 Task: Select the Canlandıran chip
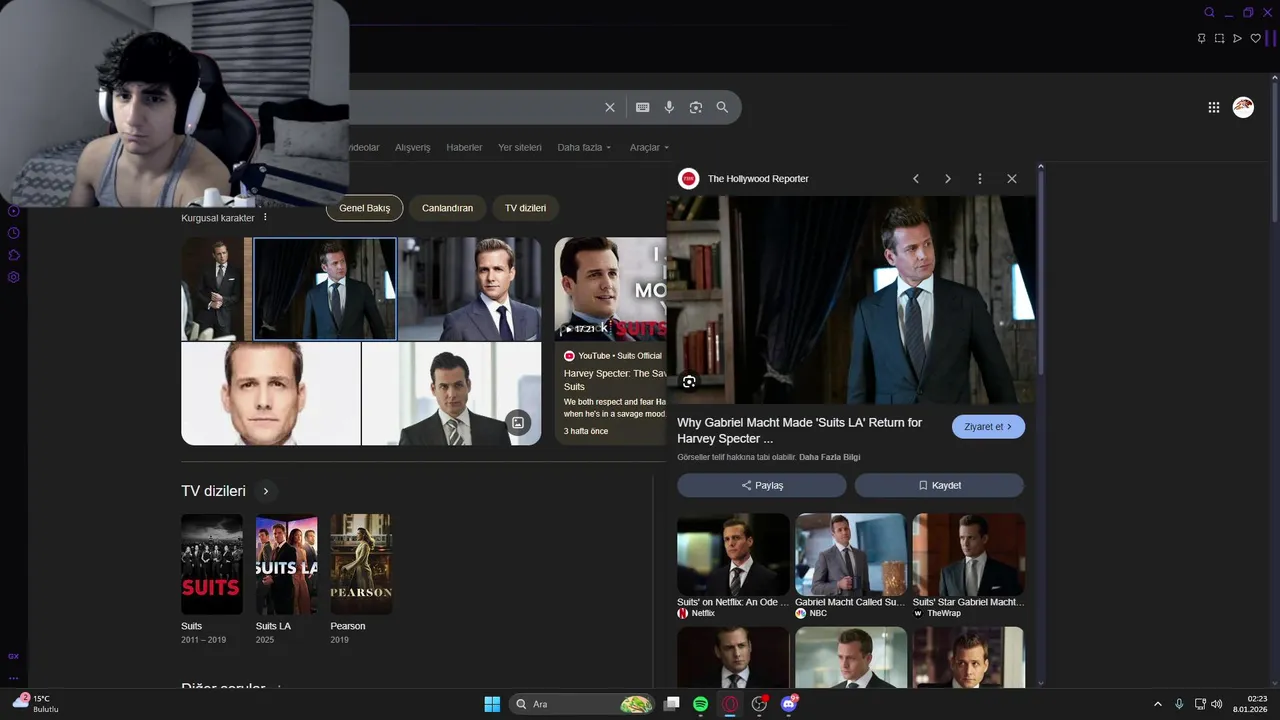point(447,208)
